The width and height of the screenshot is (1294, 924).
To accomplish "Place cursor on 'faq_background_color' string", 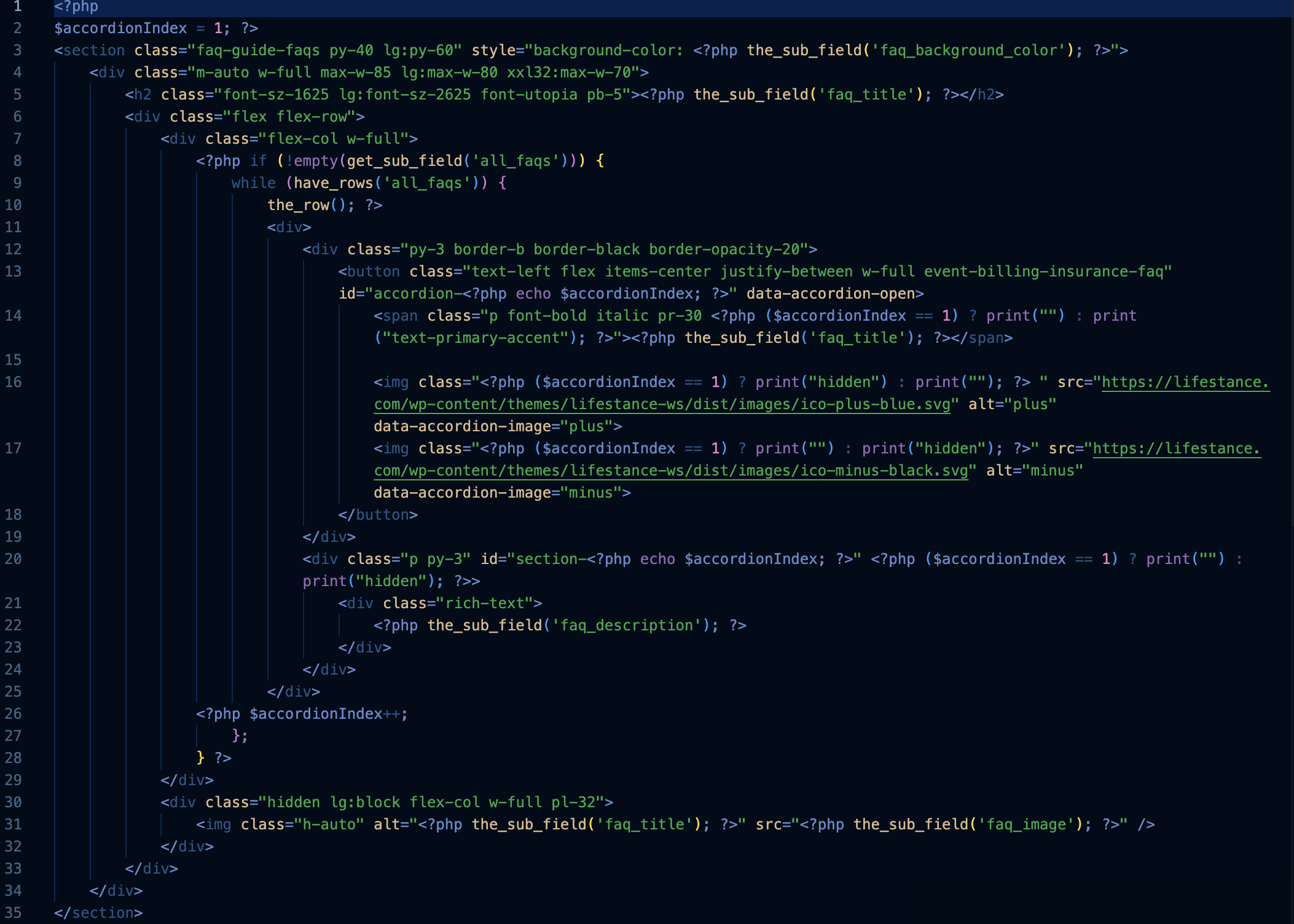I will pyautogui.click(x=969, y=50).
